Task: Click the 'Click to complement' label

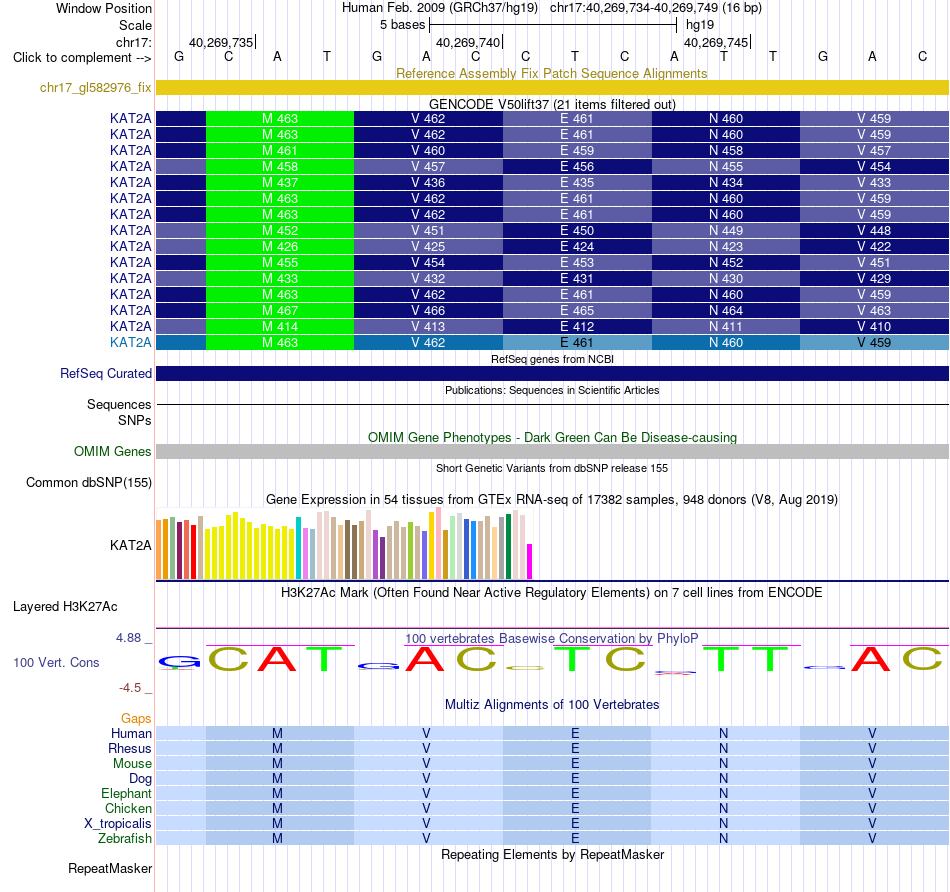Action: coord(82,58)
